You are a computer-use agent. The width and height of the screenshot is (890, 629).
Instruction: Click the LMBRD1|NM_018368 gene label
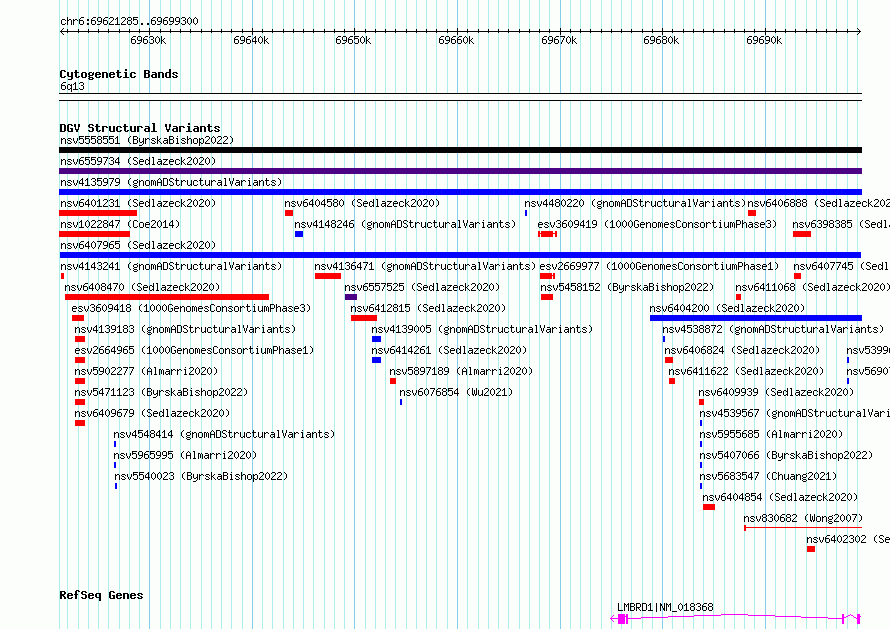665,607
